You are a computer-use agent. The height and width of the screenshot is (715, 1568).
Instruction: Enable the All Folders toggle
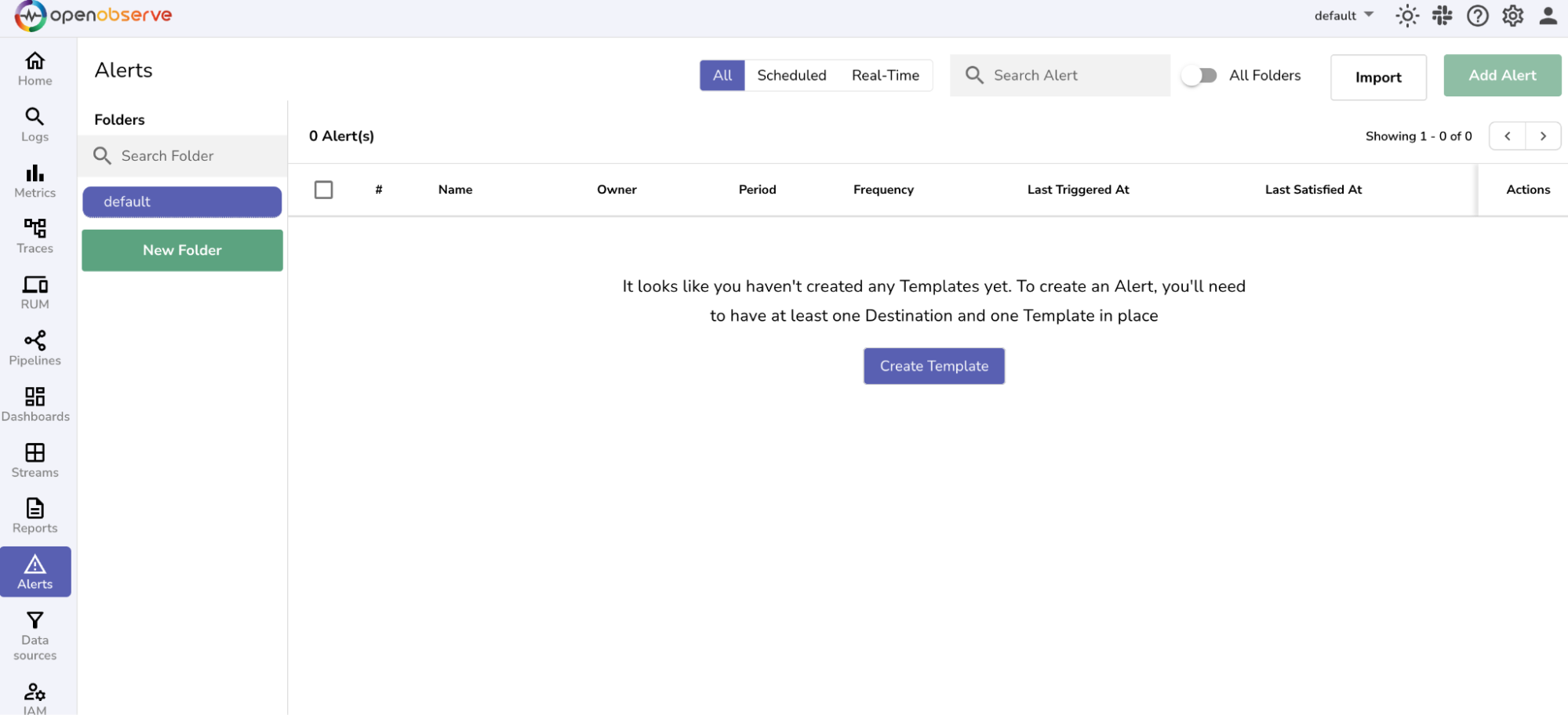click(1199, 75)
